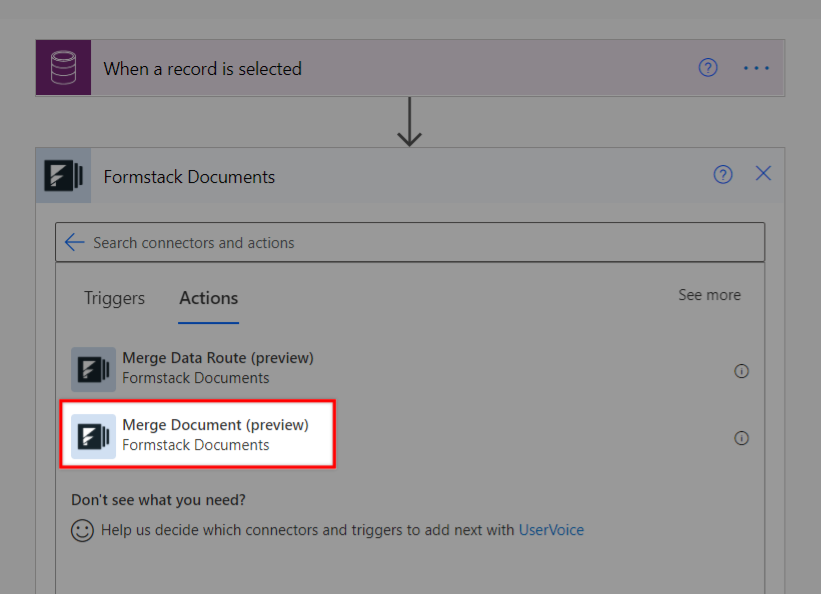
Task: Click the Formstack Documents logo in the panel header
Action: 63,176
